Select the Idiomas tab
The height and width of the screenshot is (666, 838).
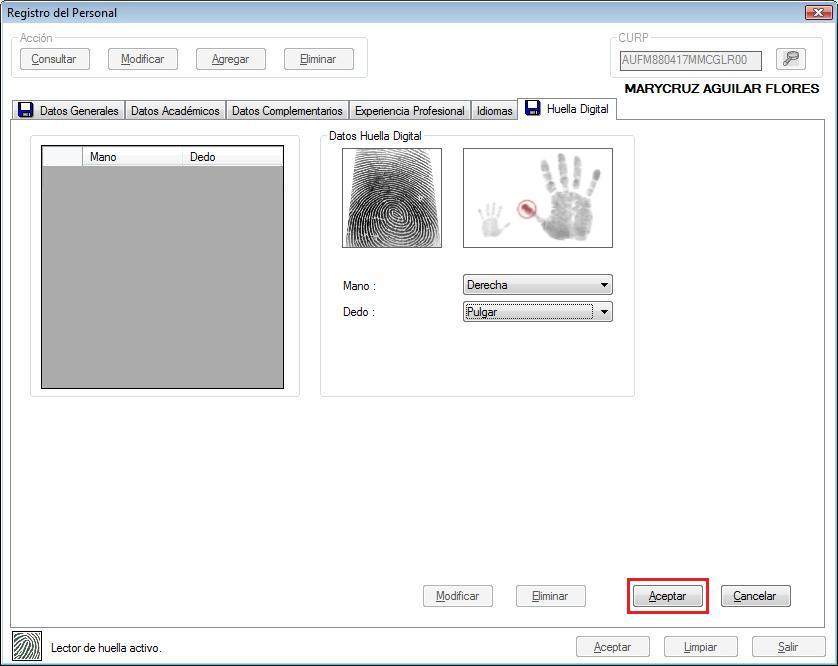[x=494, y=110]
